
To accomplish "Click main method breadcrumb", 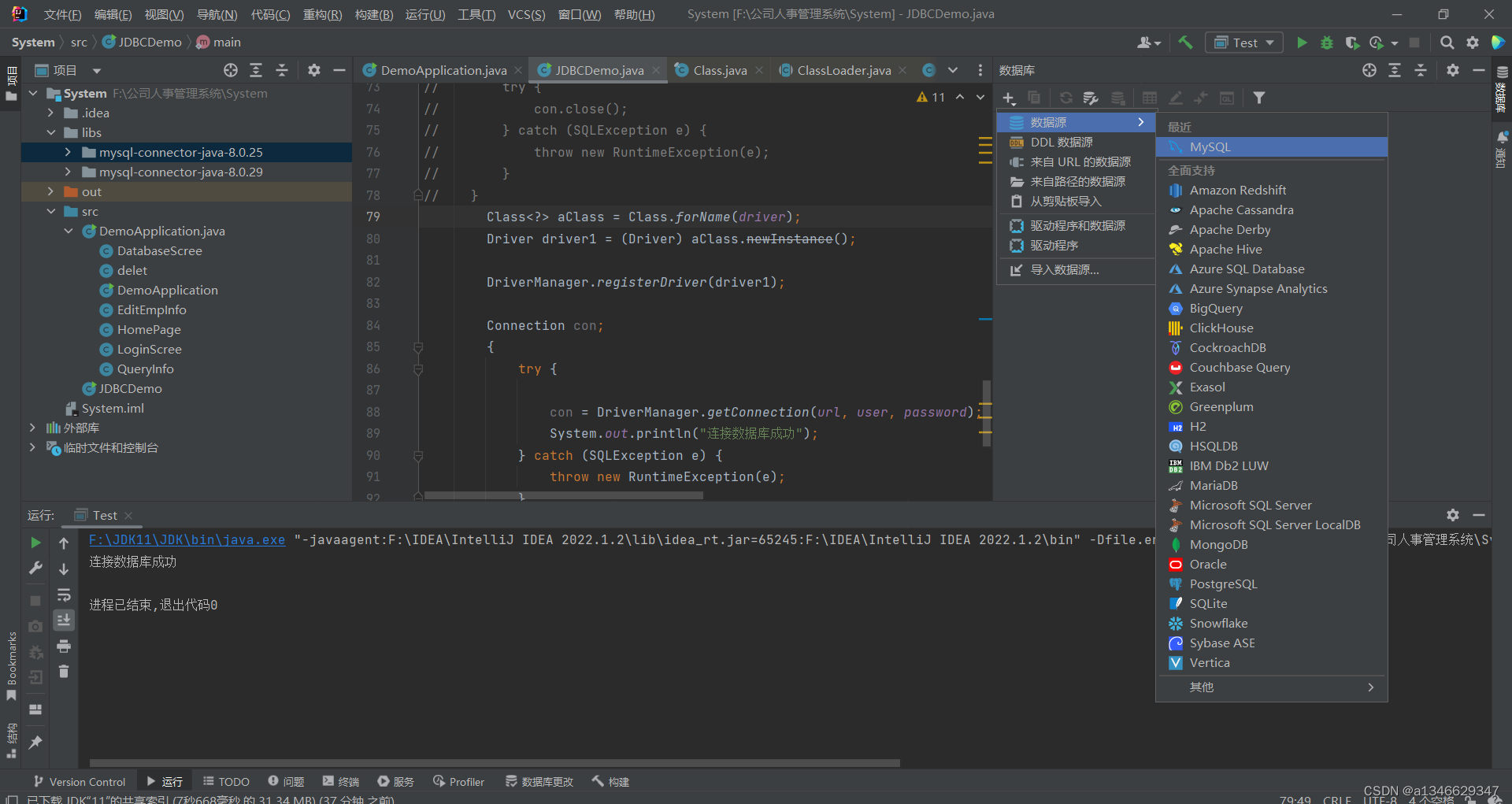I will point(218,43).
